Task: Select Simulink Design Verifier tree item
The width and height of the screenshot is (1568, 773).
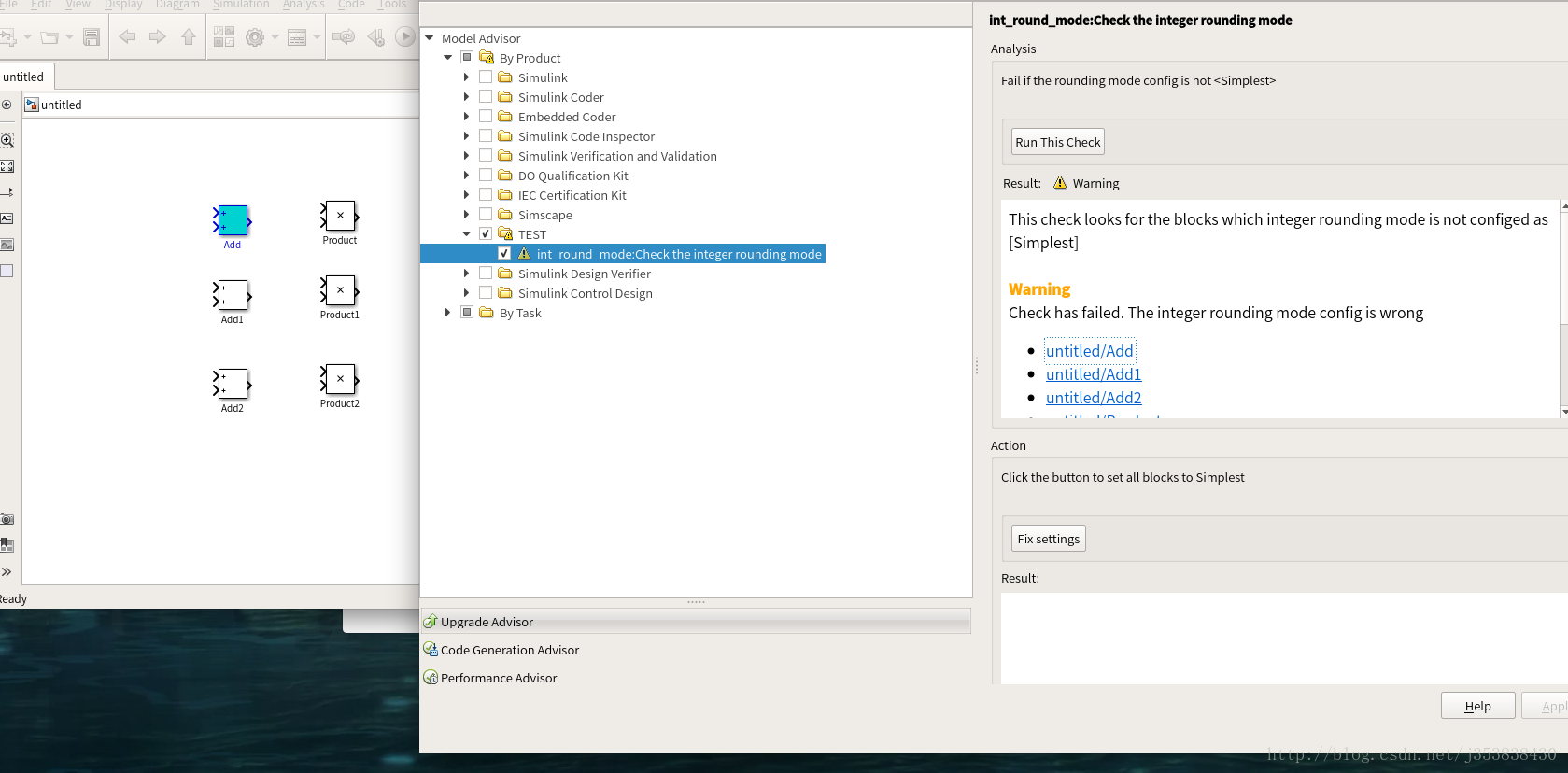Action: click(584, 274)
